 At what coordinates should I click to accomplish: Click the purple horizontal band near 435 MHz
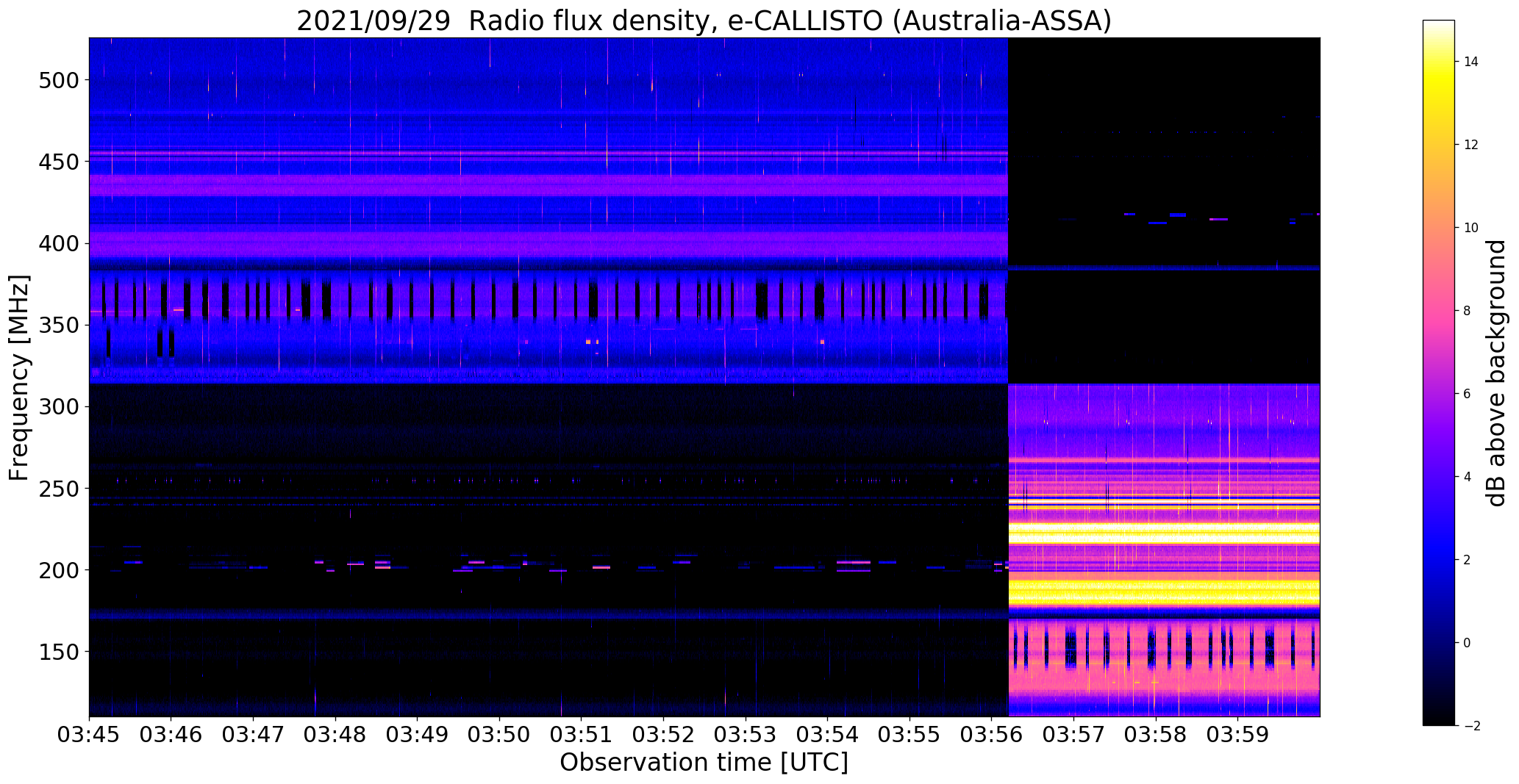pos(548,184)
